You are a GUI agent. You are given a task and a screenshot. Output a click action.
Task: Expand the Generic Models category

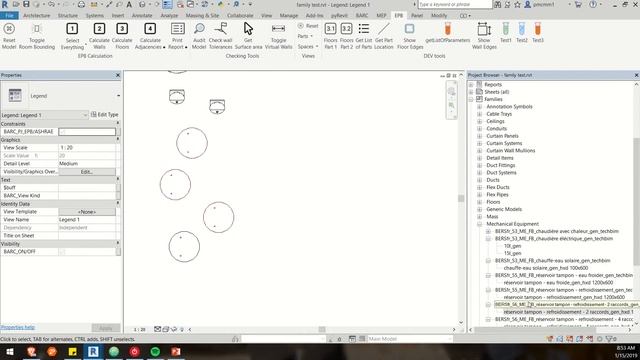click(x=480, y=209)
